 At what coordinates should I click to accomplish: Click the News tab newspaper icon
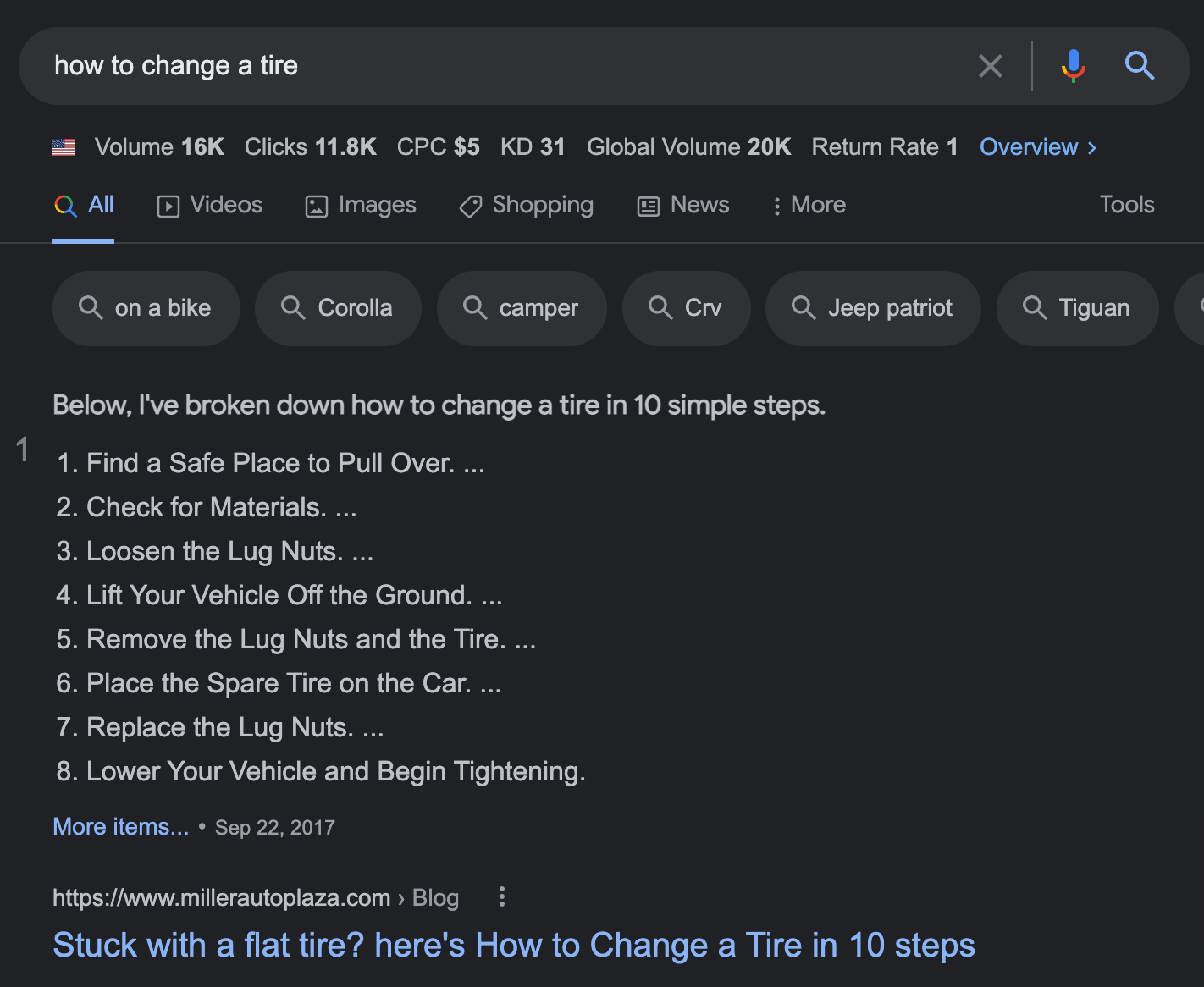click(x=647, y=205)
